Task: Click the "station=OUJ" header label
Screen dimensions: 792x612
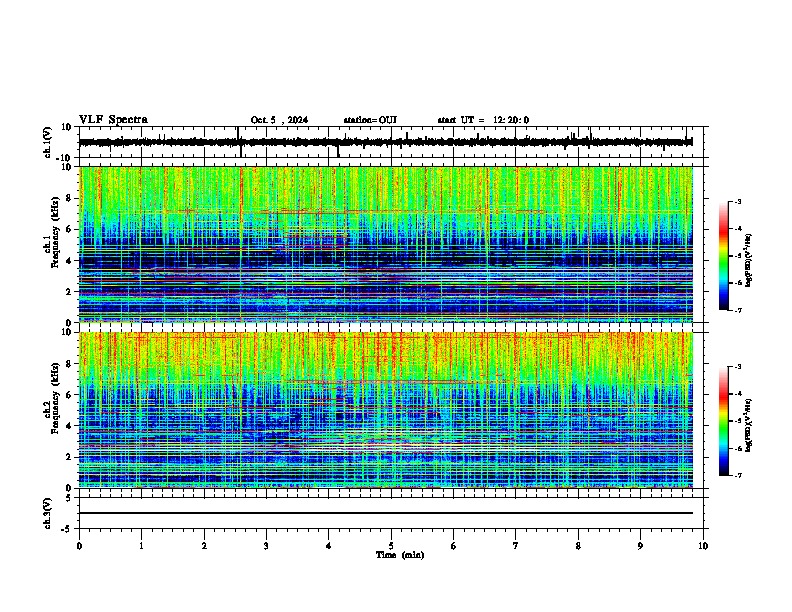Action: tap(370, 120)
